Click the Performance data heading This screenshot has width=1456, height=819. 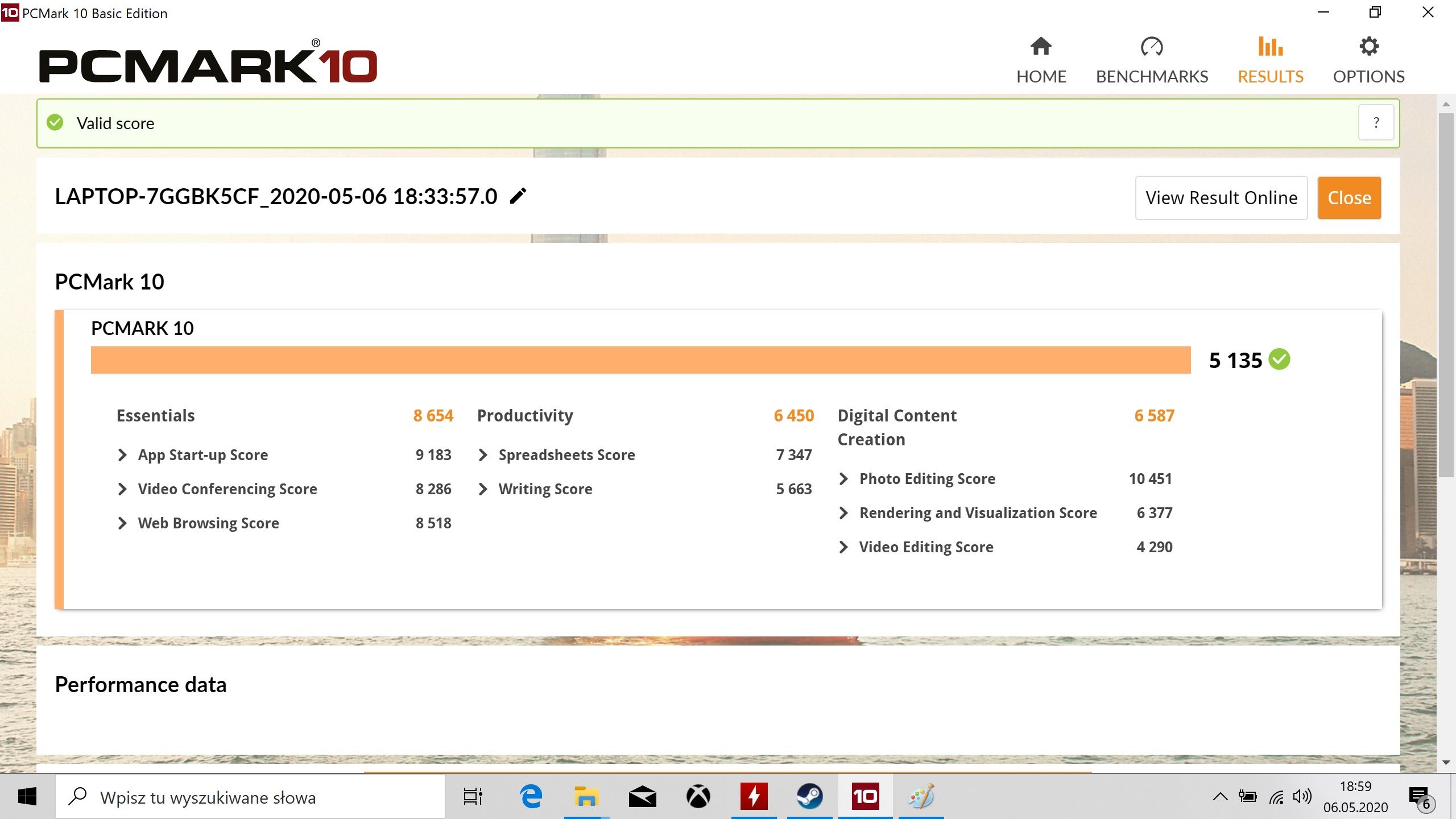point(140,685)
